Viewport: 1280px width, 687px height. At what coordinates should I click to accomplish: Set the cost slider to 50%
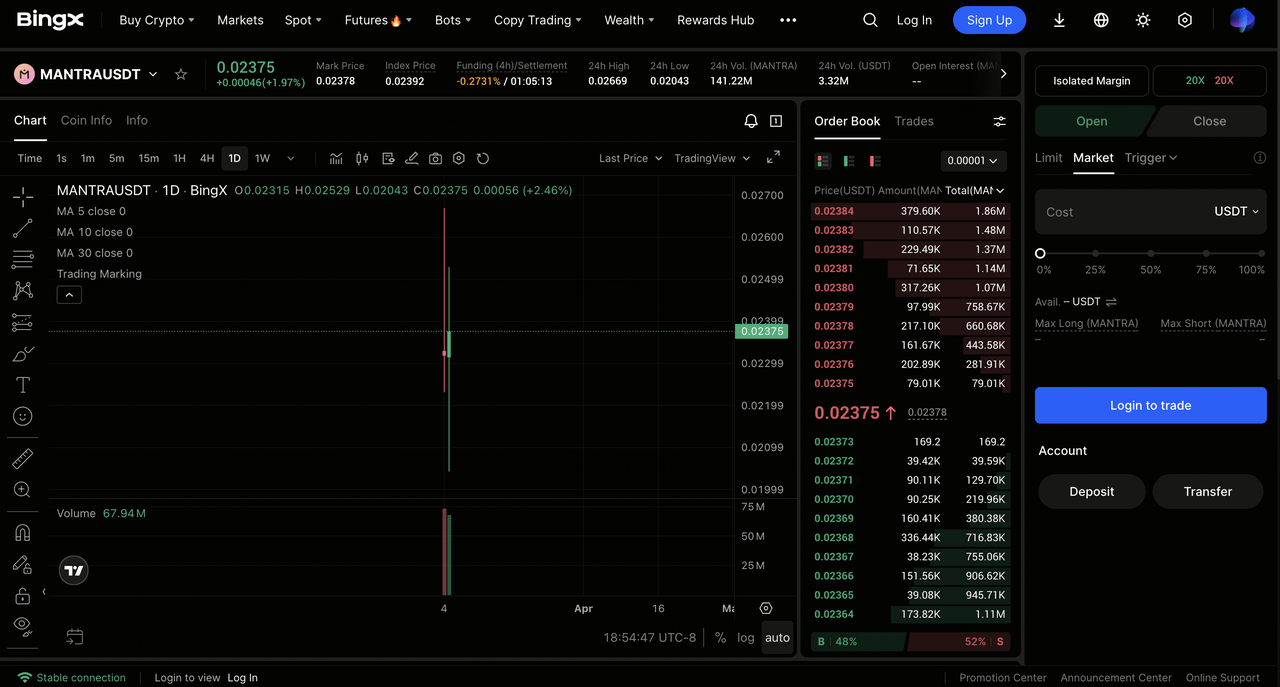click(x=1151, y=254)
